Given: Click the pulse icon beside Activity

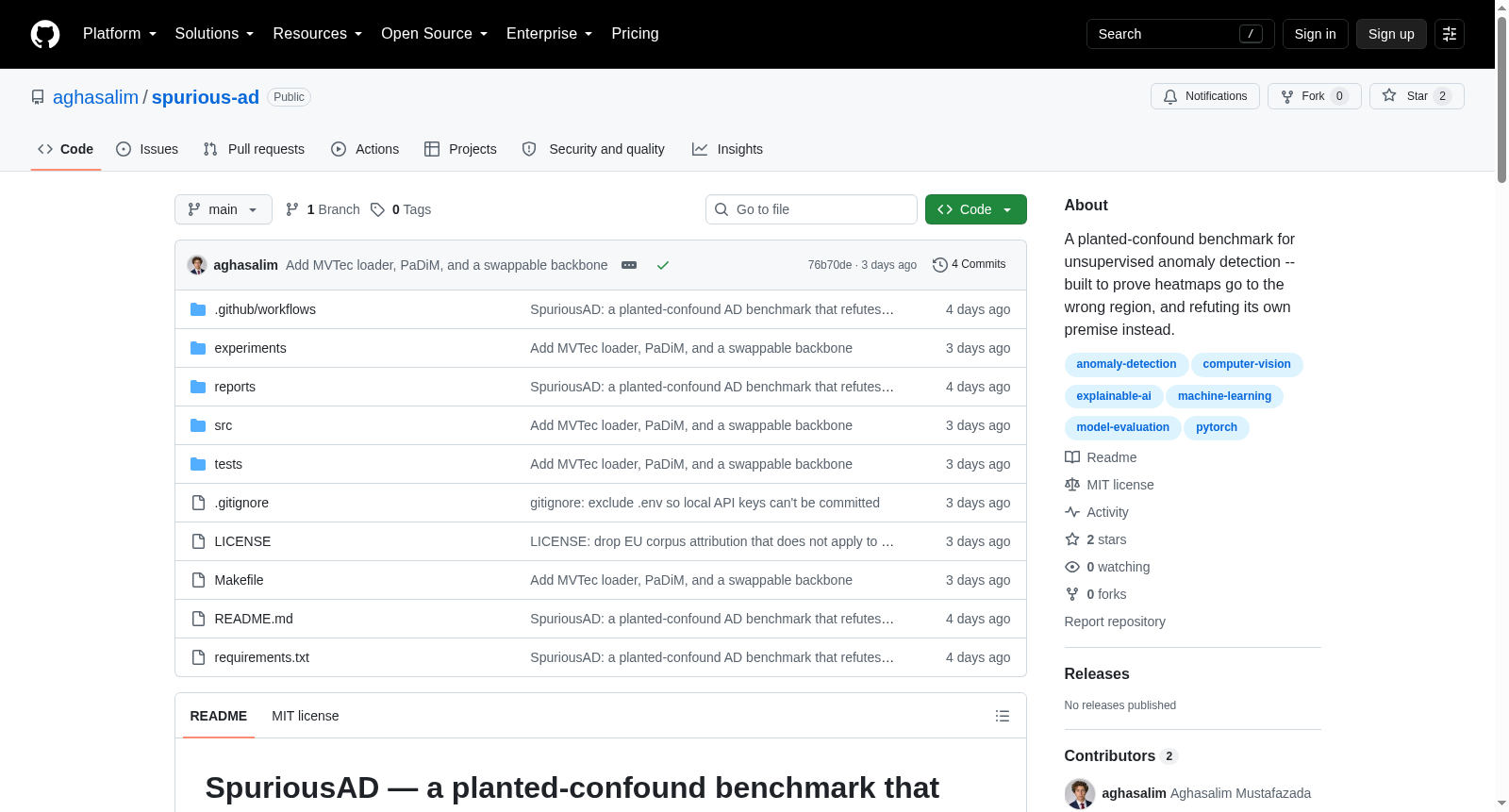Looking at the screenshot, I should click(x=1072, y=512).
